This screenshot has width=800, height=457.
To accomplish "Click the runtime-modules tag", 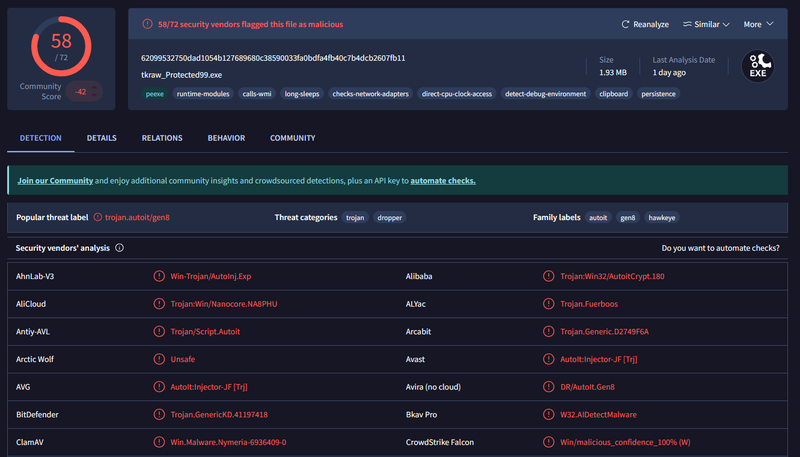I will (203, 94).
